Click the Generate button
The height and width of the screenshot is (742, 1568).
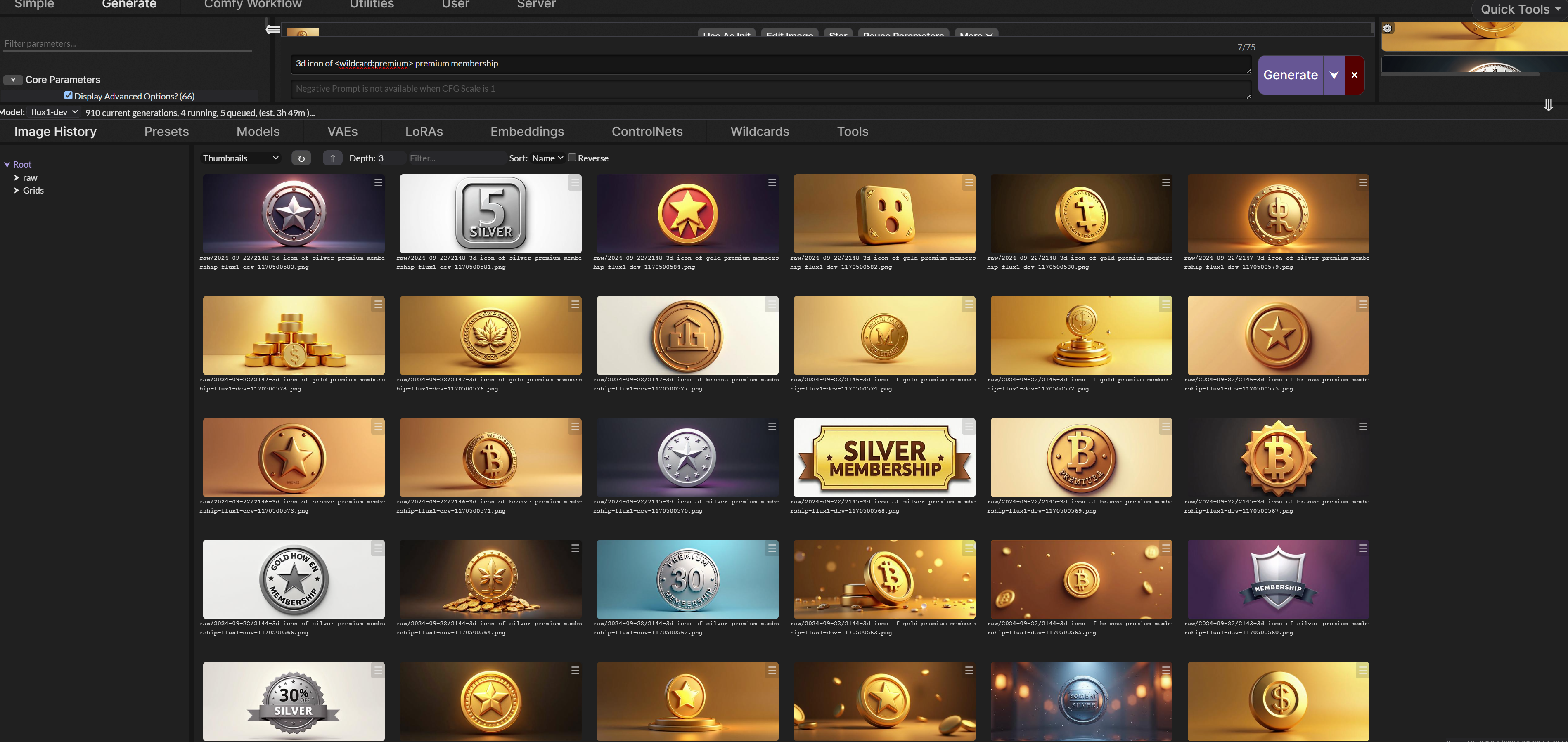(1290, 75)
